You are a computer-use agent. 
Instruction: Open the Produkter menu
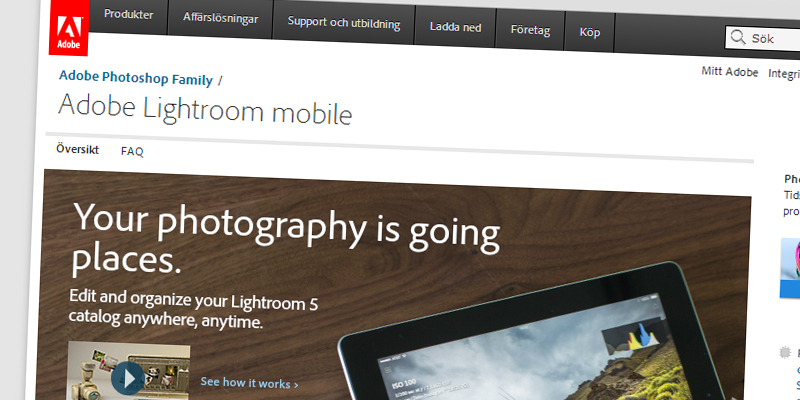coord(129,15)
